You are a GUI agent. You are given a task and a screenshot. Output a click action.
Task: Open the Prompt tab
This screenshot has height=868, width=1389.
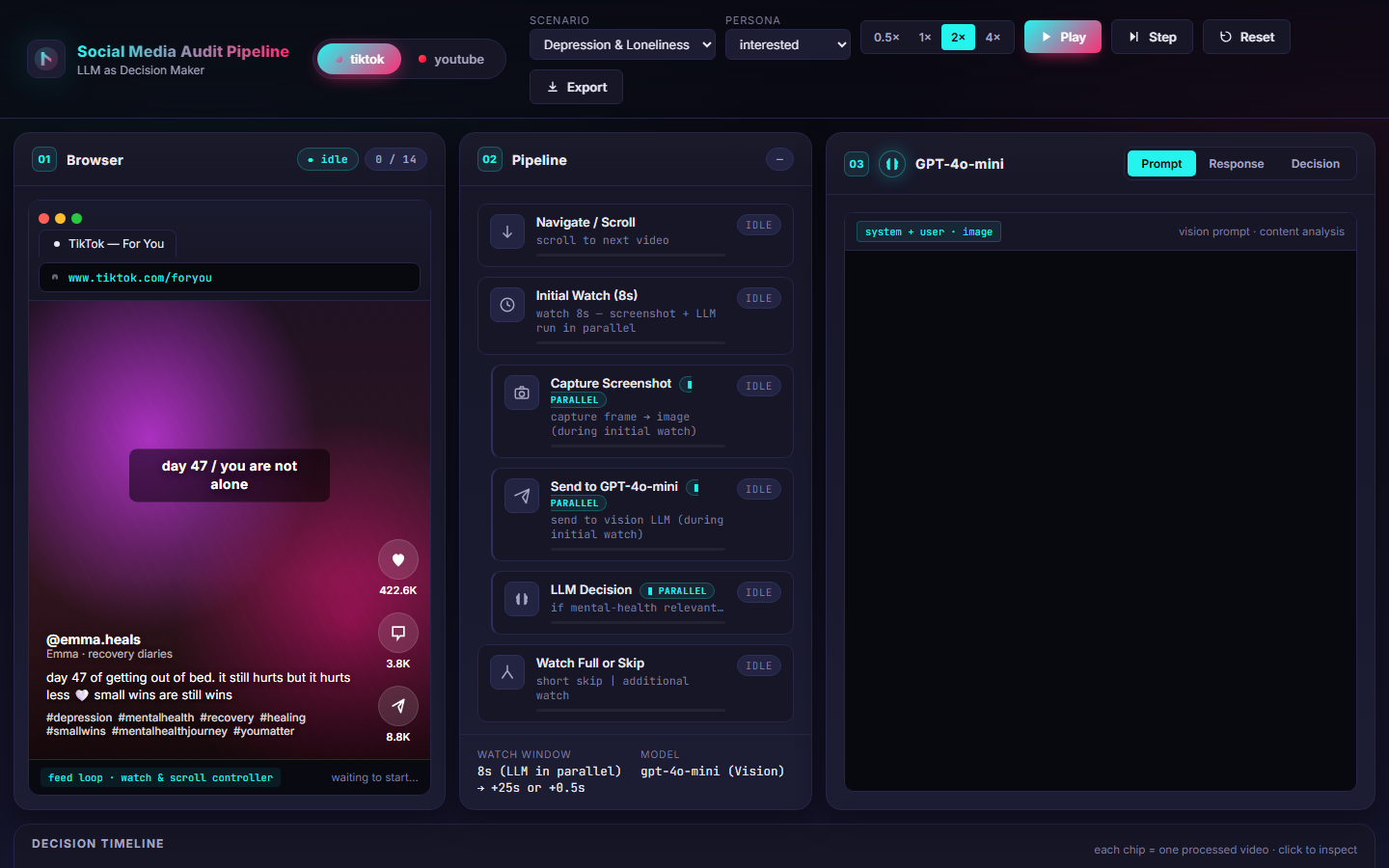[1161, 164]
